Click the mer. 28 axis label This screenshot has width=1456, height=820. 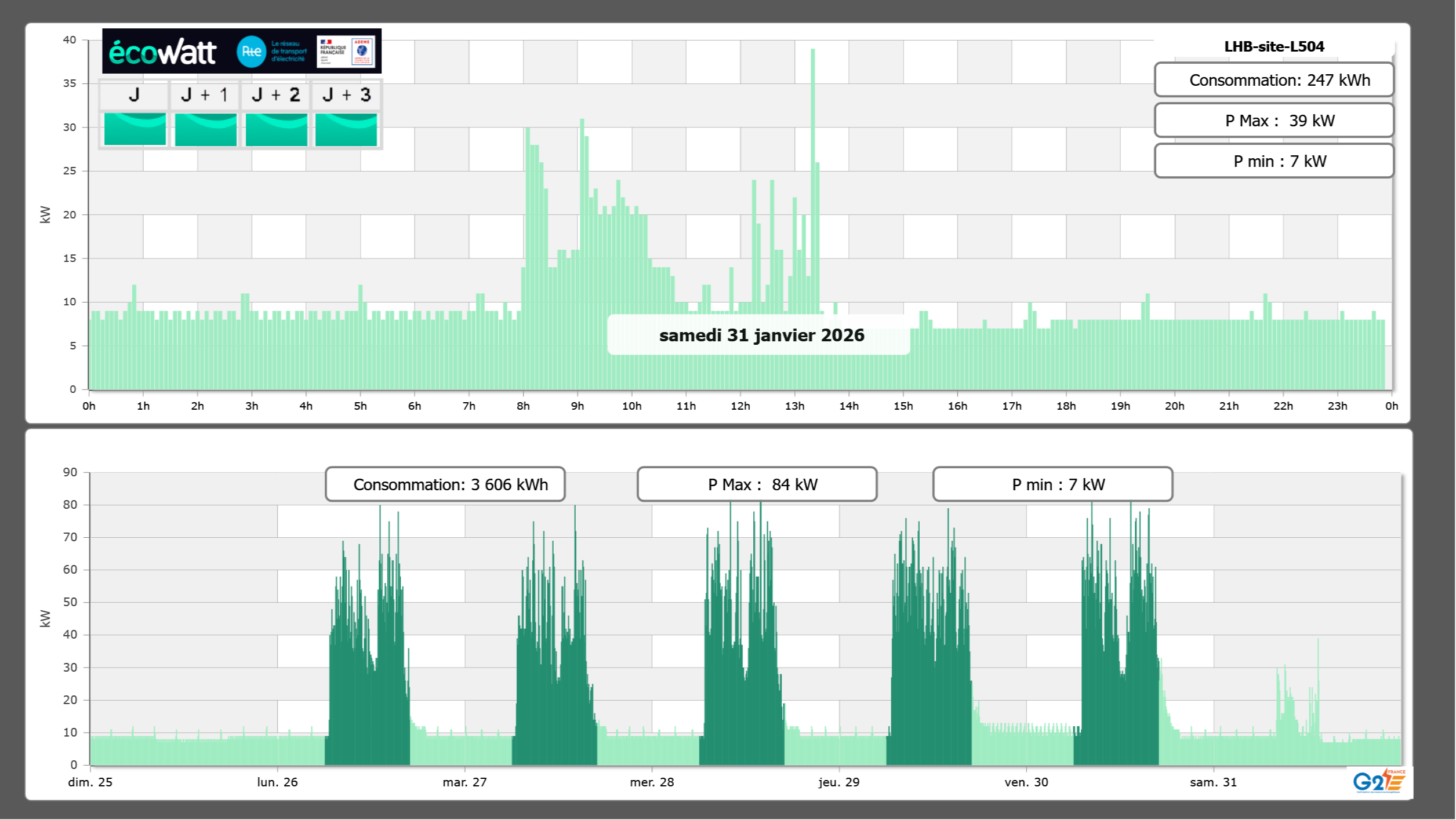click(652, 782)
